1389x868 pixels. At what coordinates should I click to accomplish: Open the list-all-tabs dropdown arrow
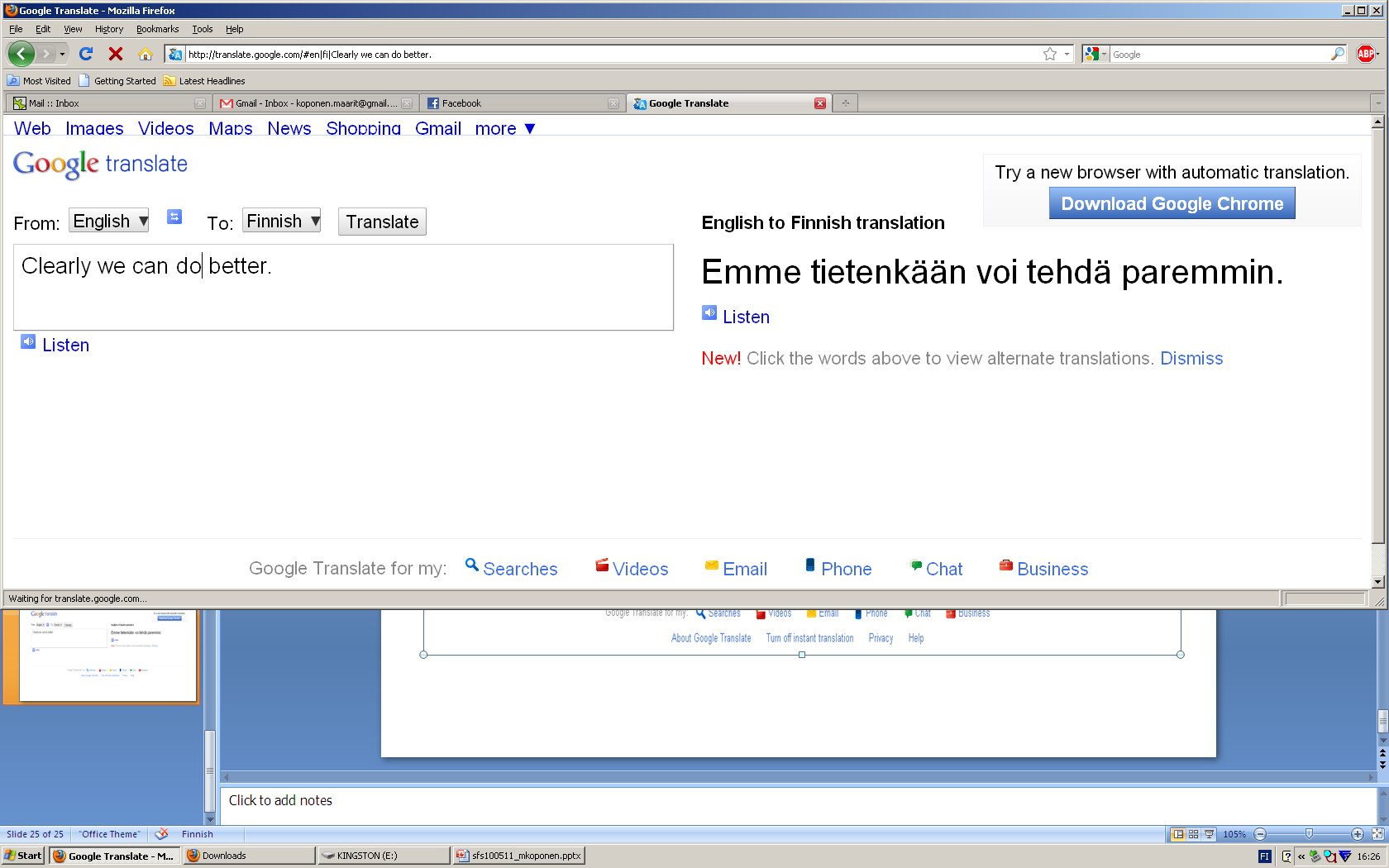click(x=1377, y=103)
